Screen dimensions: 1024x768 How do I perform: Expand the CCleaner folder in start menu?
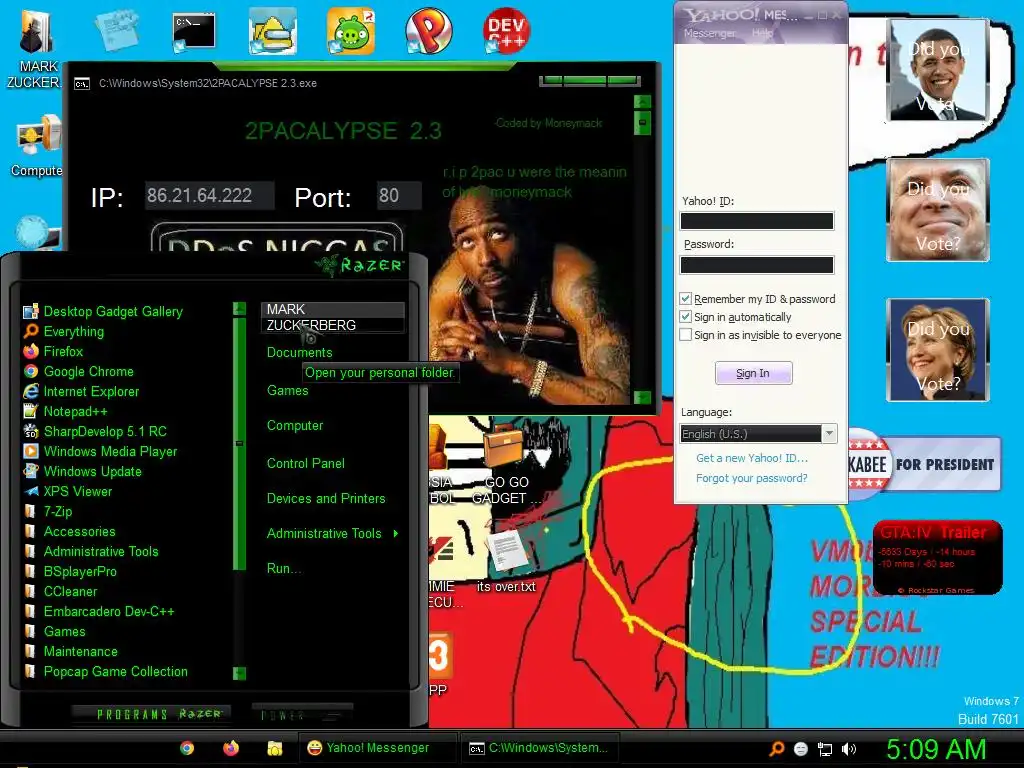[61, 592]
